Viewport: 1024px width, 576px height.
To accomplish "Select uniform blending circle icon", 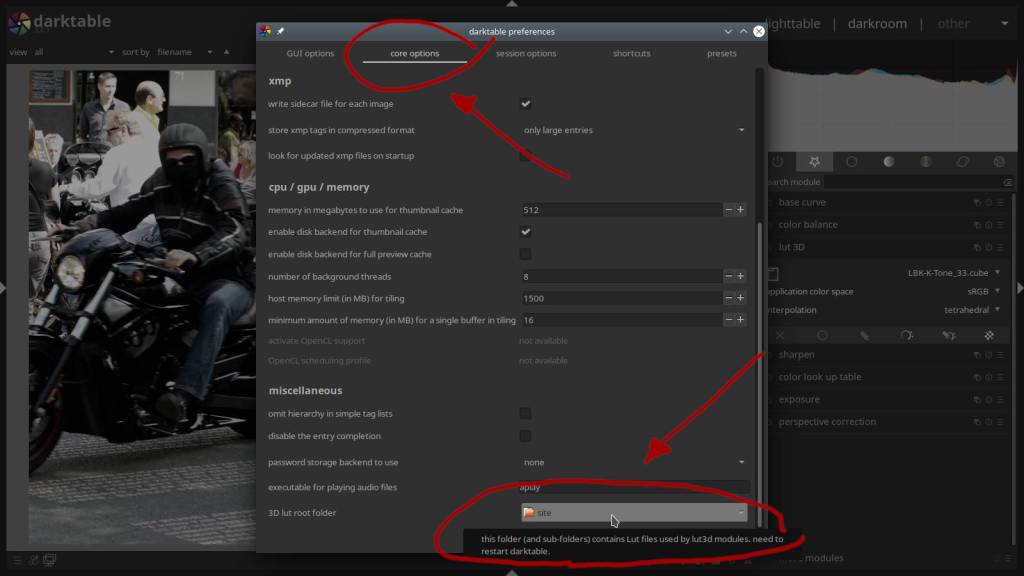I will click(x=822, y=335).
